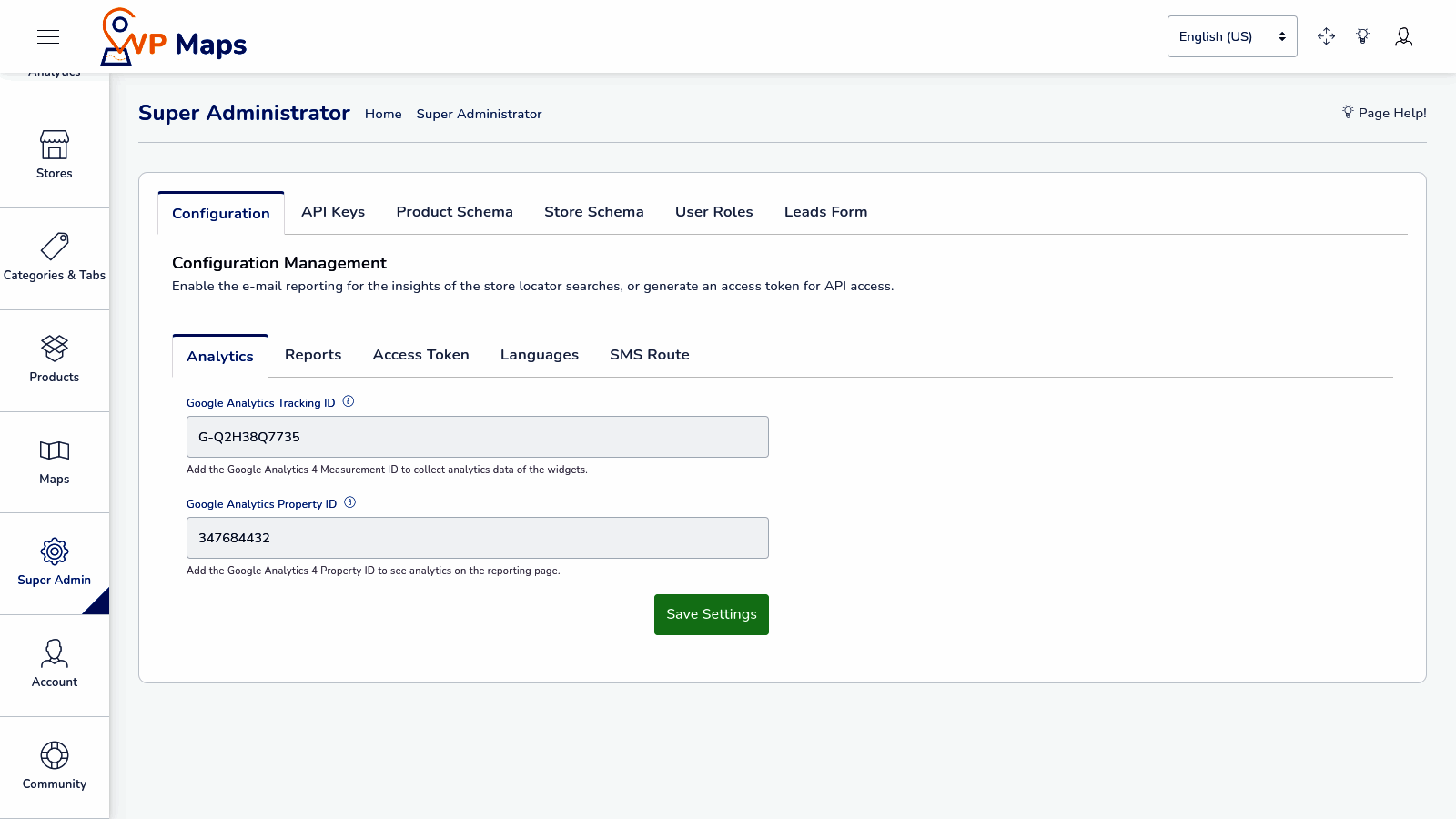Open the English (US) language dropdown
The image size is (1456, 819).
point(1232,36)
